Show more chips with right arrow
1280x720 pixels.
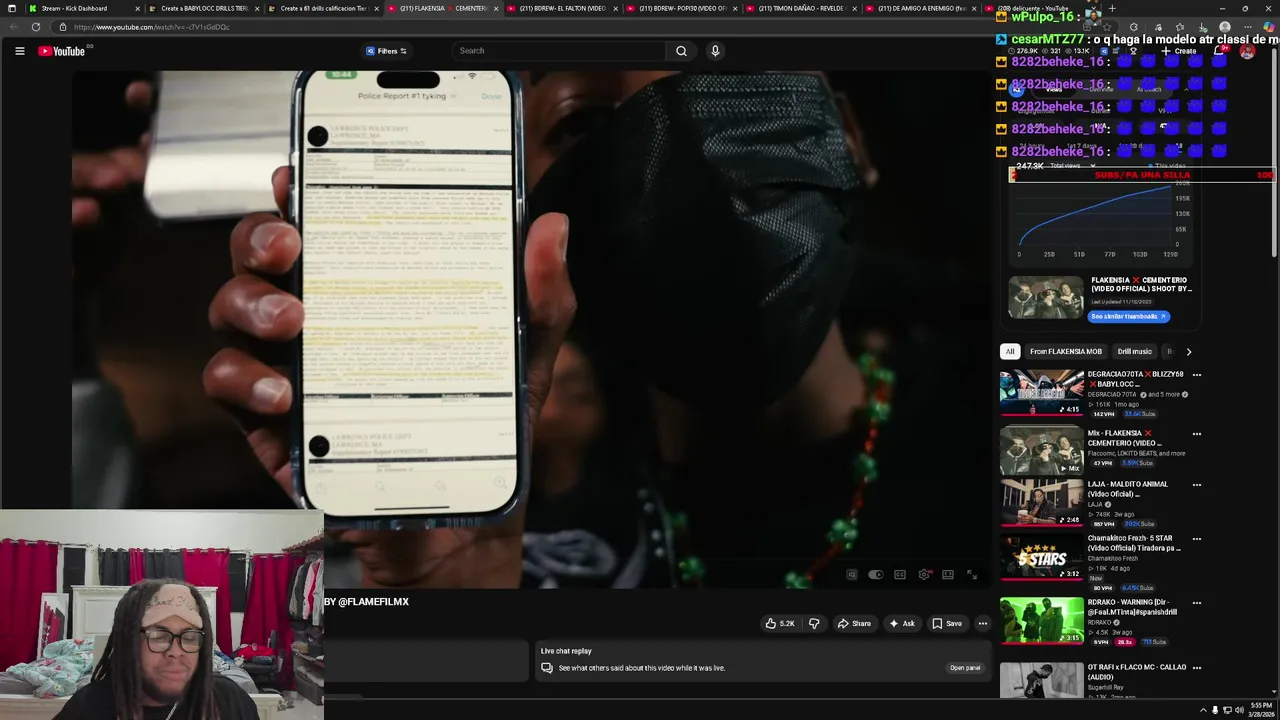coord(1188,352)
